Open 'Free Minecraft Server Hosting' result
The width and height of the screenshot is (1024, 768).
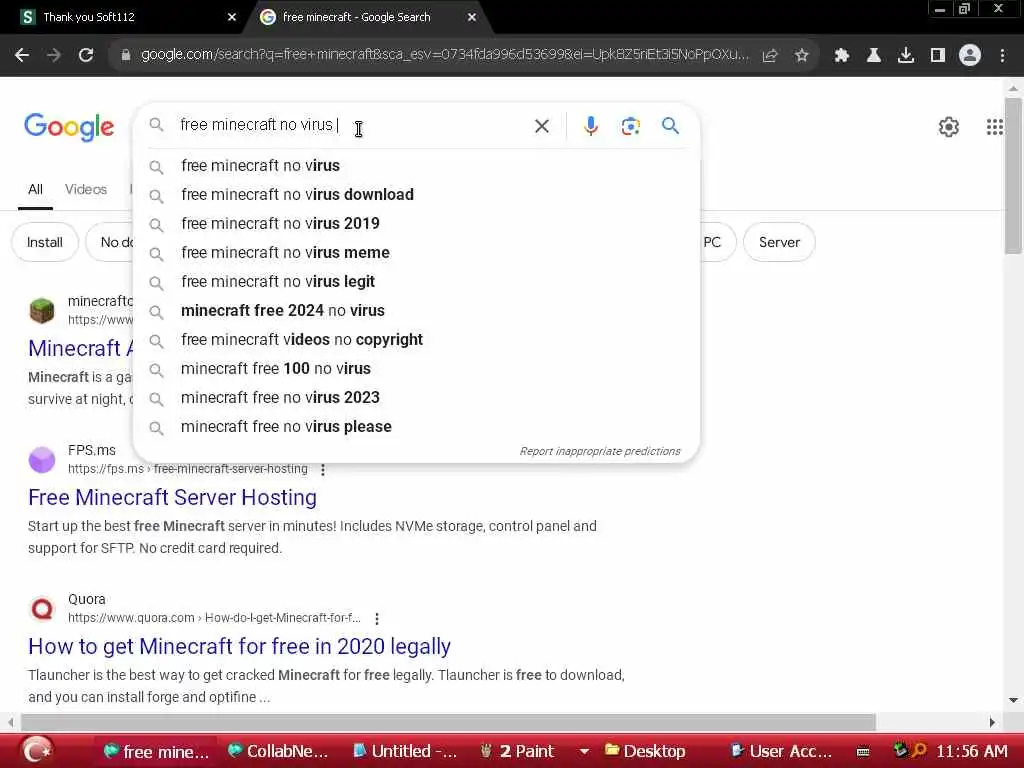pyautogui.click(x=172, y=498)
